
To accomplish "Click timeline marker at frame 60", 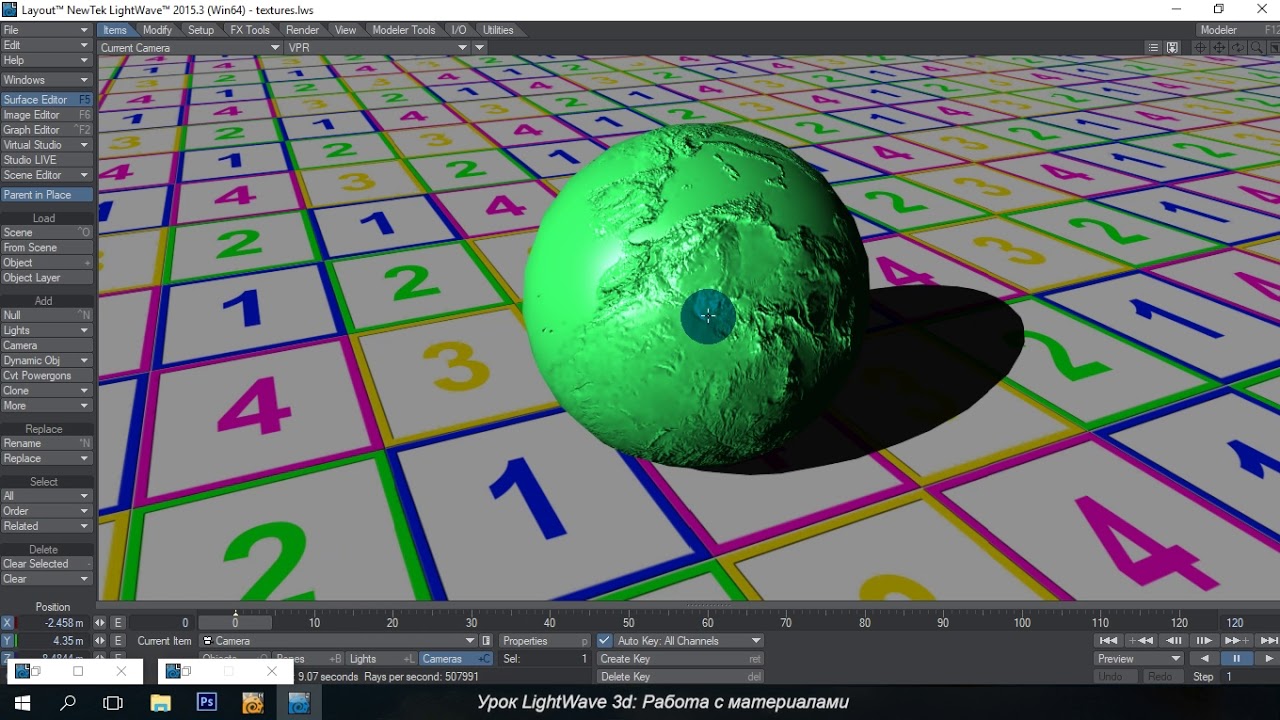I will (707, 623).
